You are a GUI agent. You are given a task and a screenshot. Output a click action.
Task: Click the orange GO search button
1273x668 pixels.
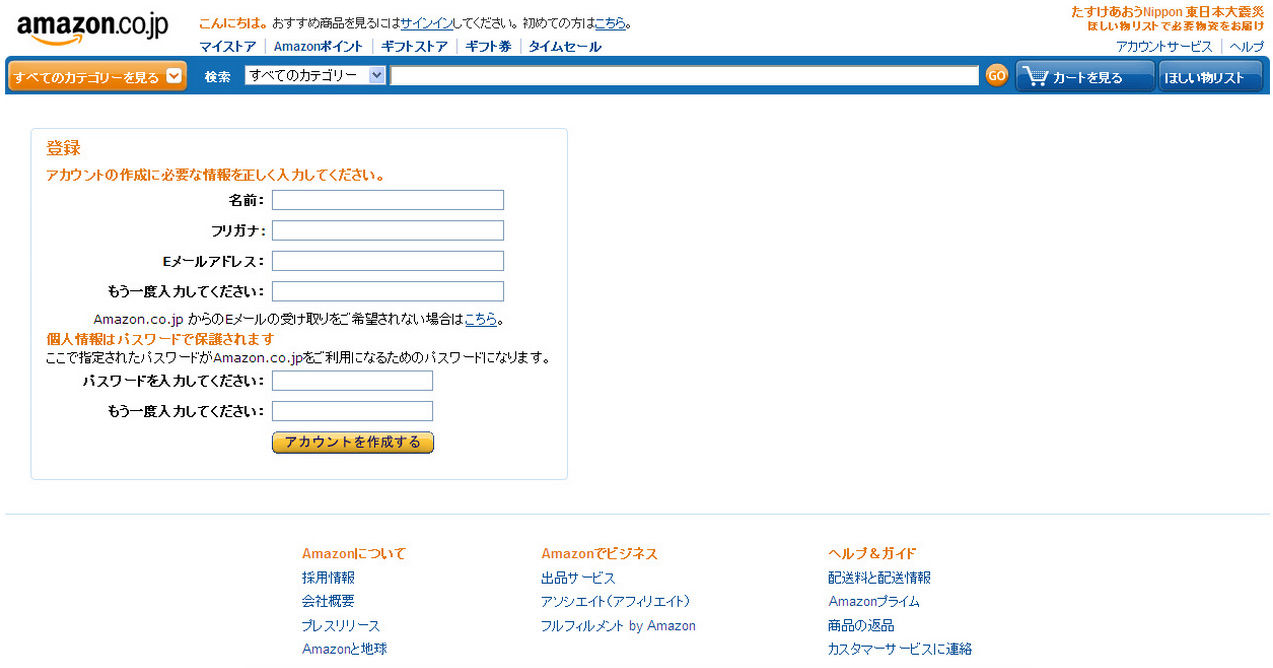(996, 75)
